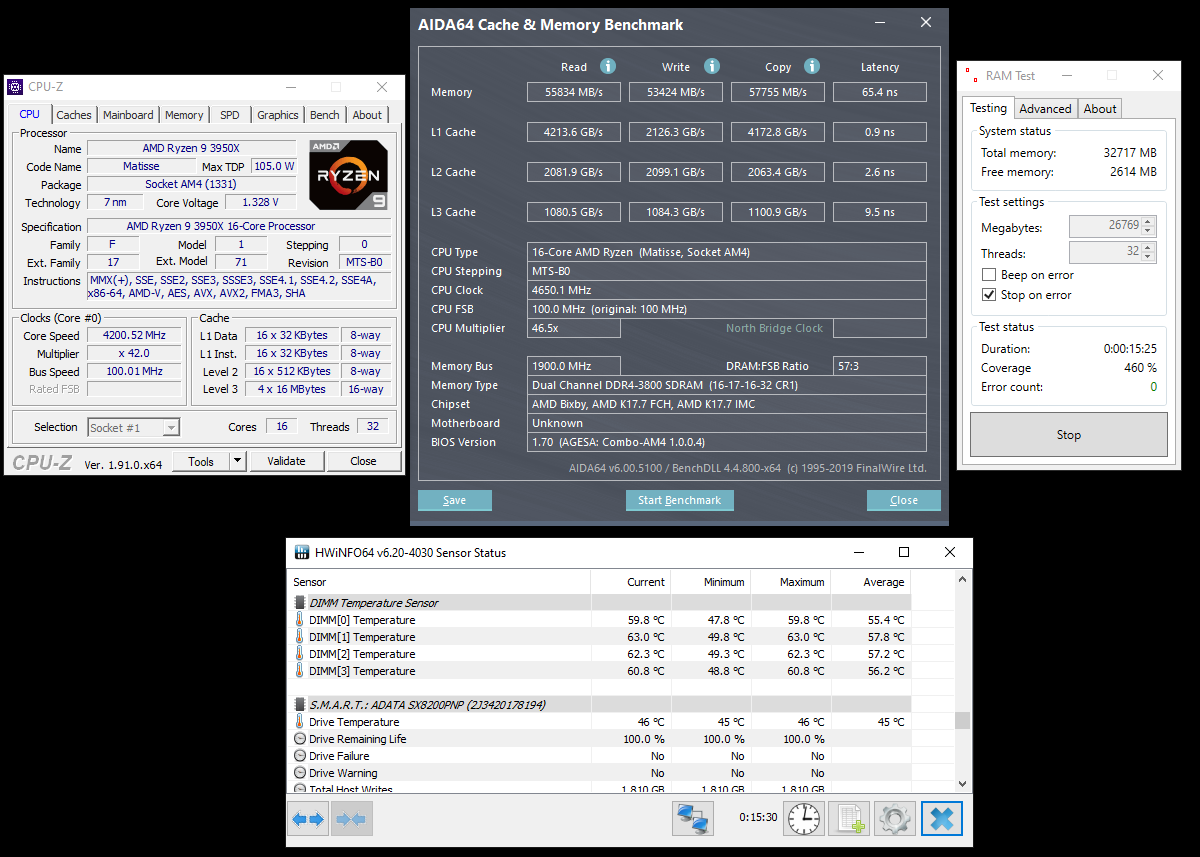Click the Ryzen 9 logo in CPU-Z
The width and height of the screenshot is (1200, 857).
pos(348,174)
